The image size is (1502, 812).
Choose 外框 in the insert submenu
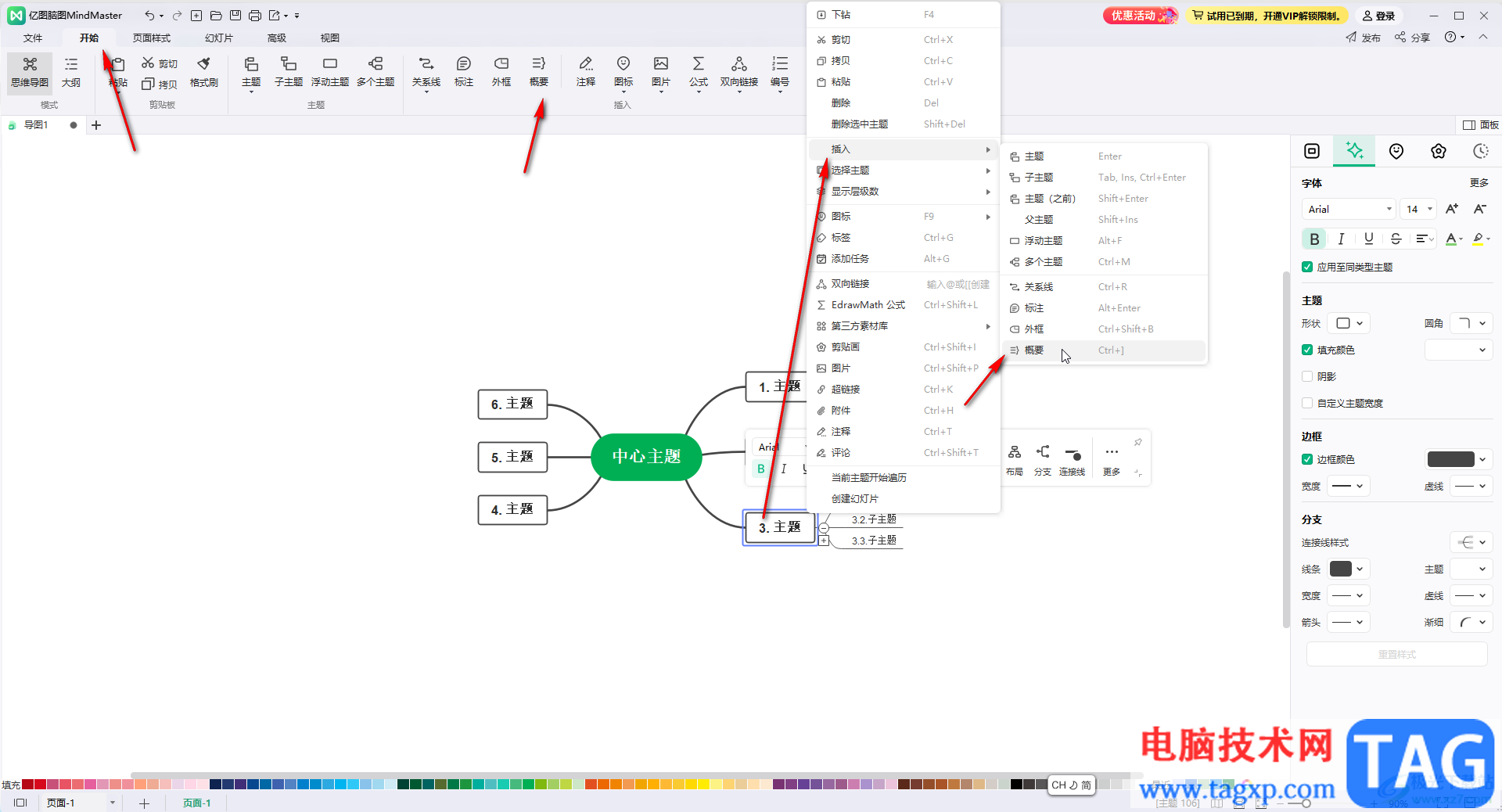[x=1104, y=329]
